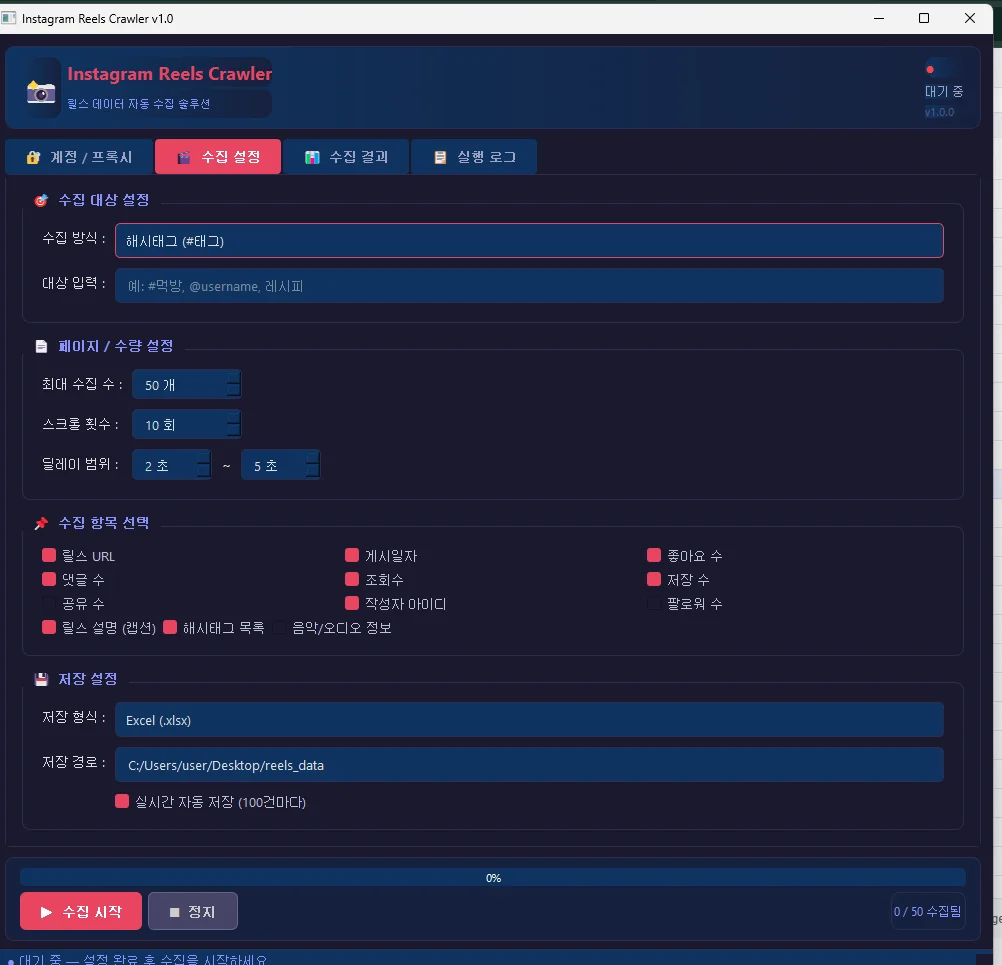Click the 대상 입력 text field
The image size is (1002, 965).
tap(529, 286)
